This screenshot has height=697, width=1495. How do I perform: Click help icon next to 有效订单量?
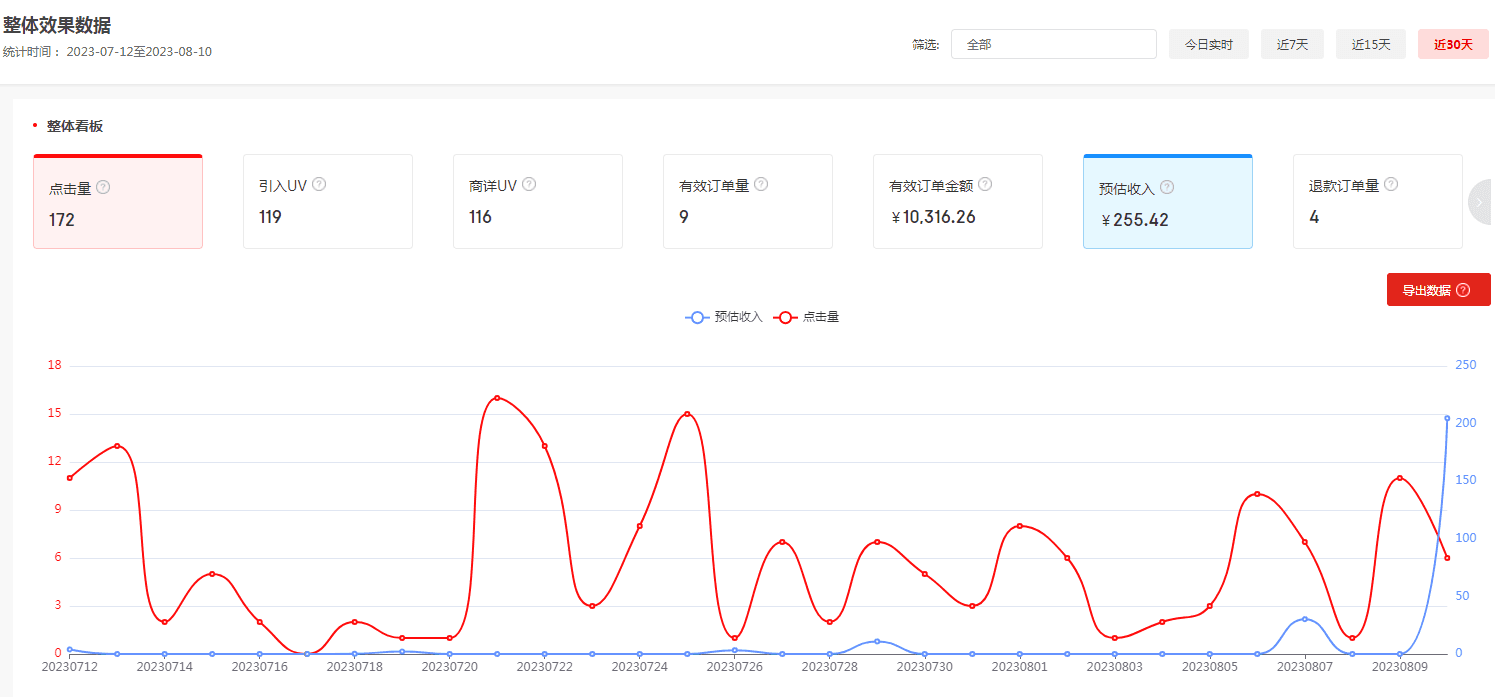[761, 184]
